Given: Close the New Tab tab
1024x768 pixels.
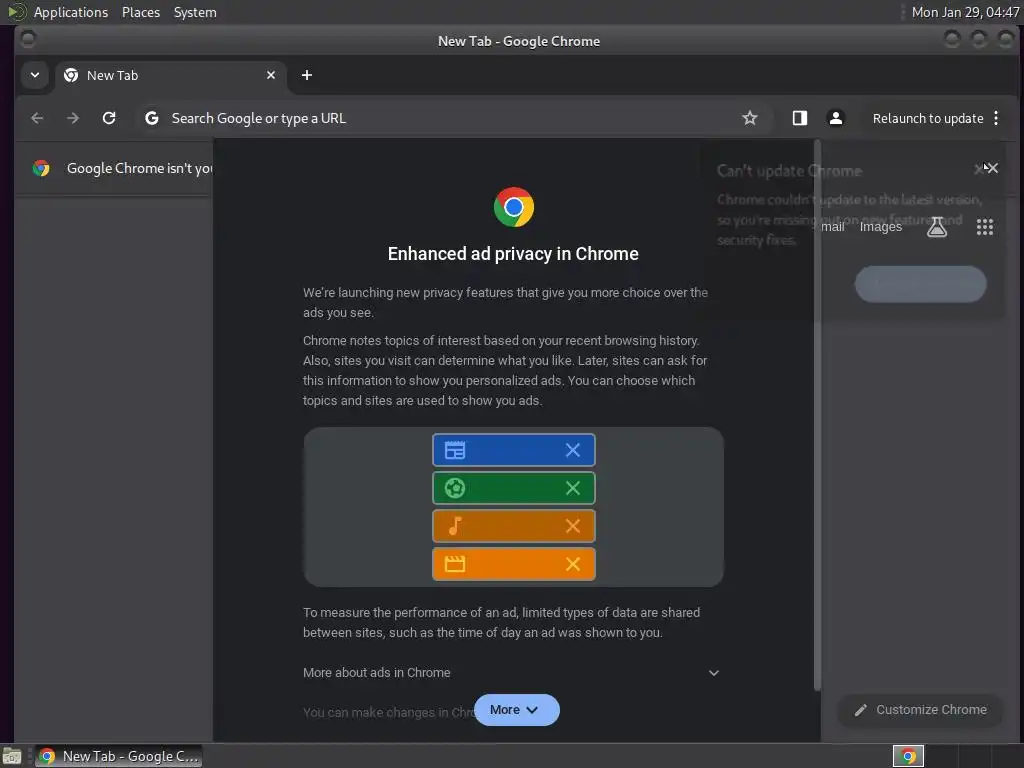Looking at the screenshot, I should 271,75.
